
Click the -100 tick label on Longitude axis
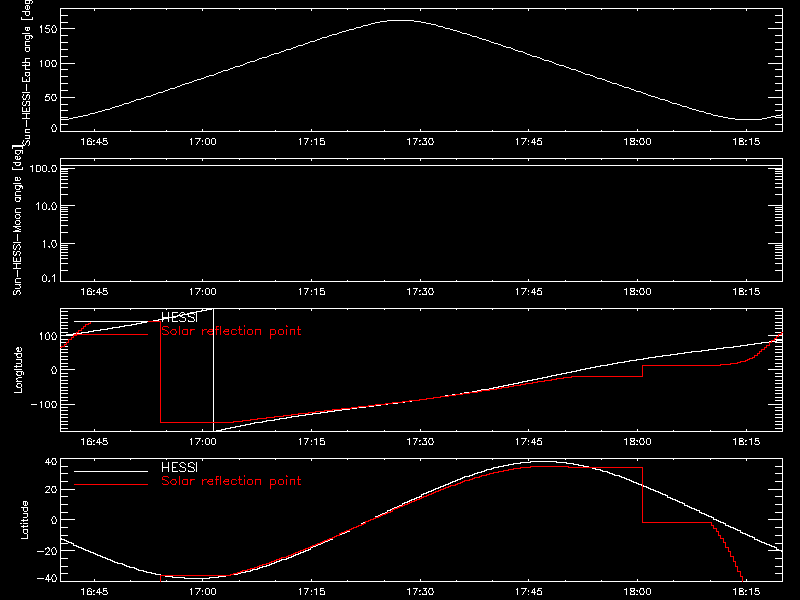point(44,405)
